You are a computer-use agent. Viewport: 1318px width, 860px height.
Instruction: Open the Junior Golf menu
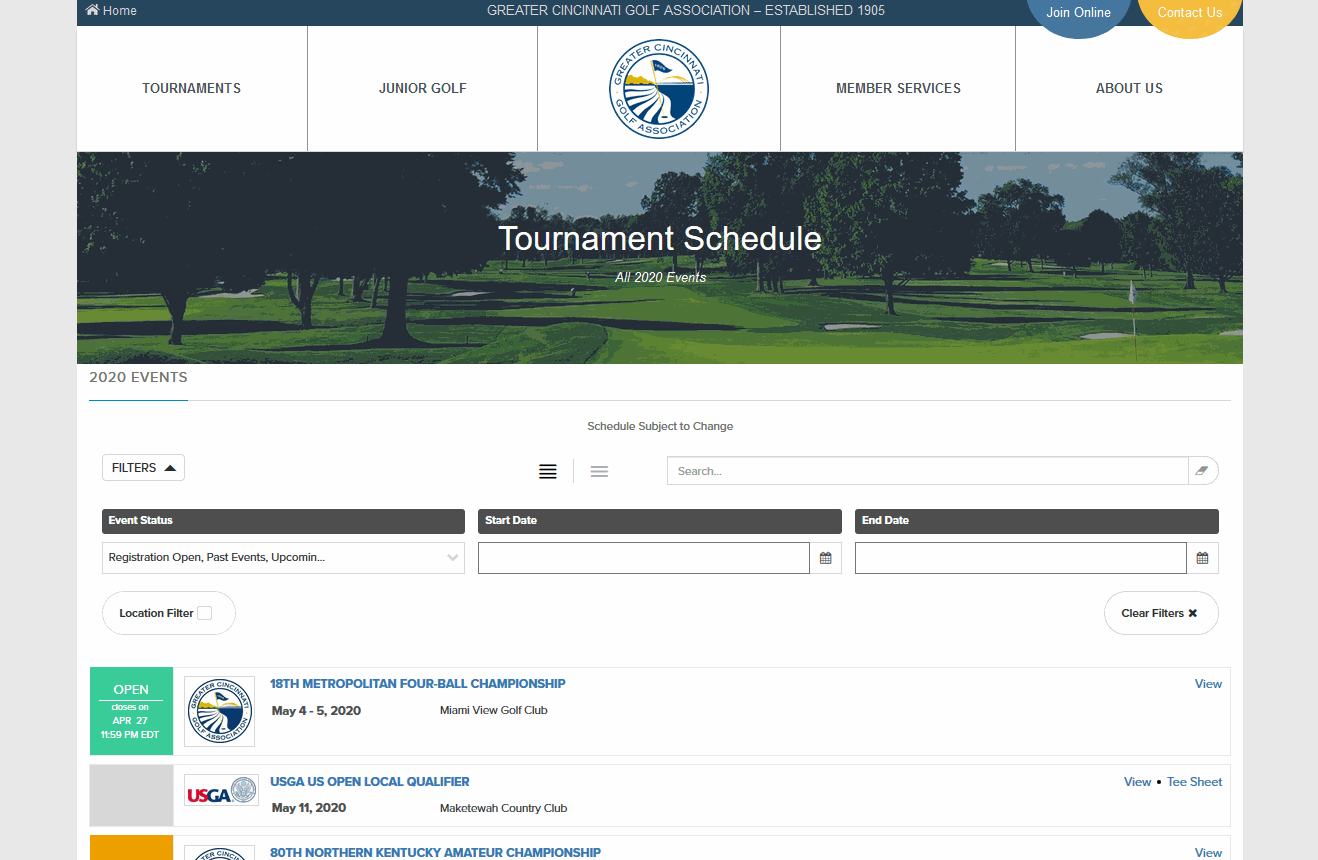click(422, 88)
